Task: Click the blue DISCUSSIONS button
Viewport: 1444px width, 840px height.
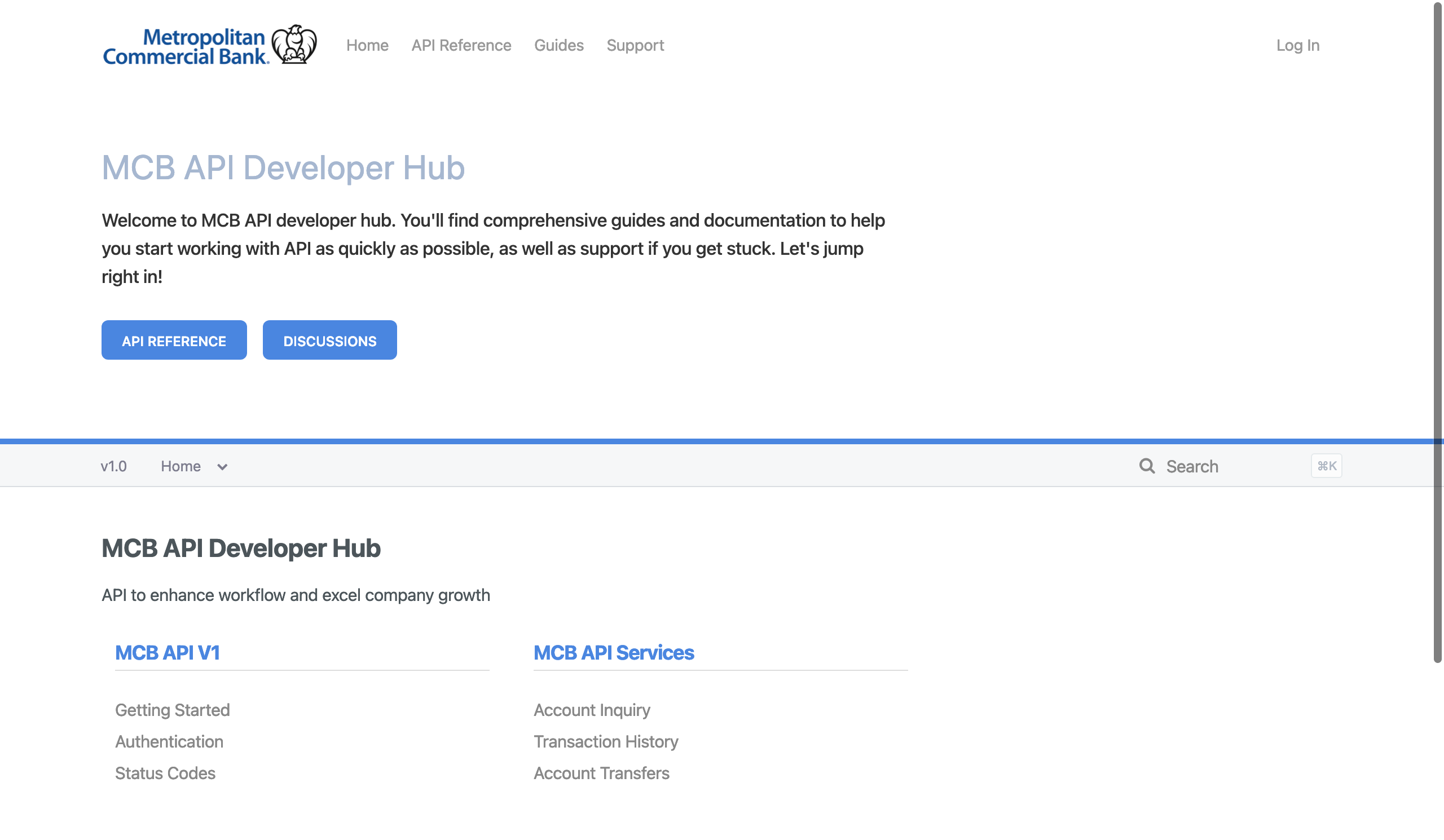Action: 330,340
